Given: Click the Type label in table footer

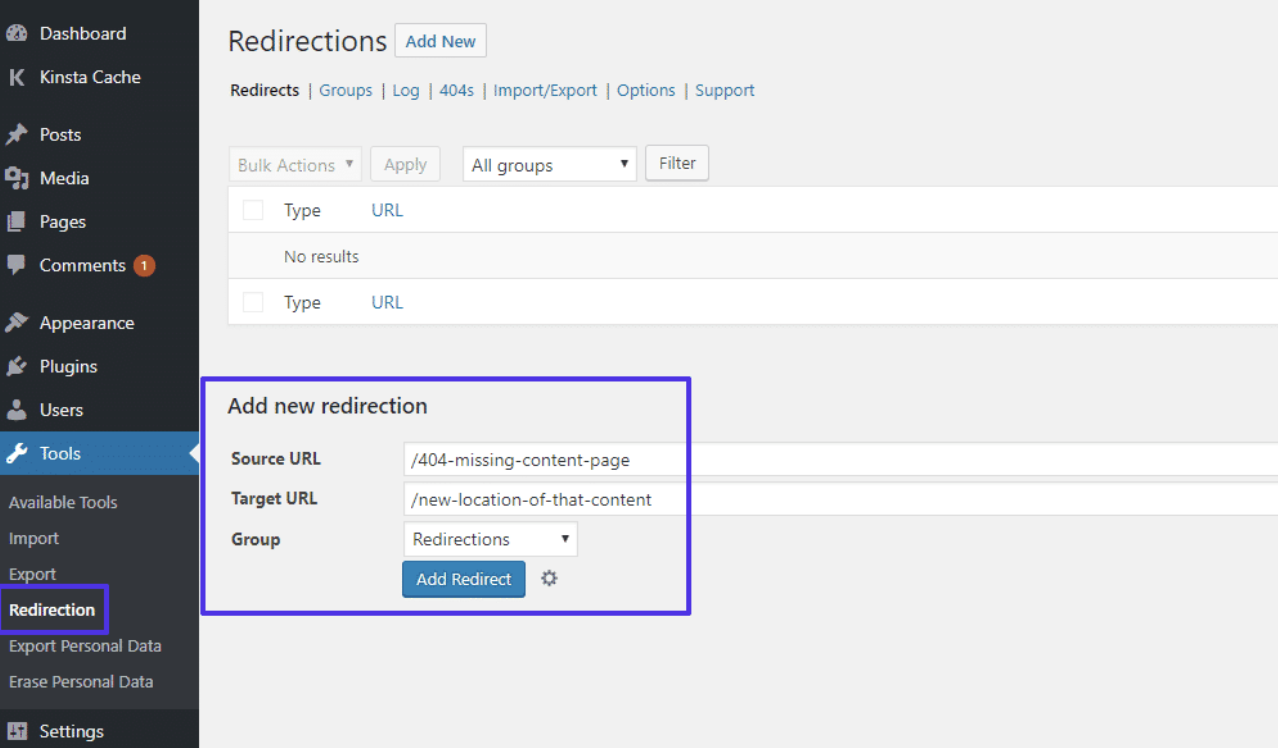Looking at the screenshot, I should [x=302, y=302].
